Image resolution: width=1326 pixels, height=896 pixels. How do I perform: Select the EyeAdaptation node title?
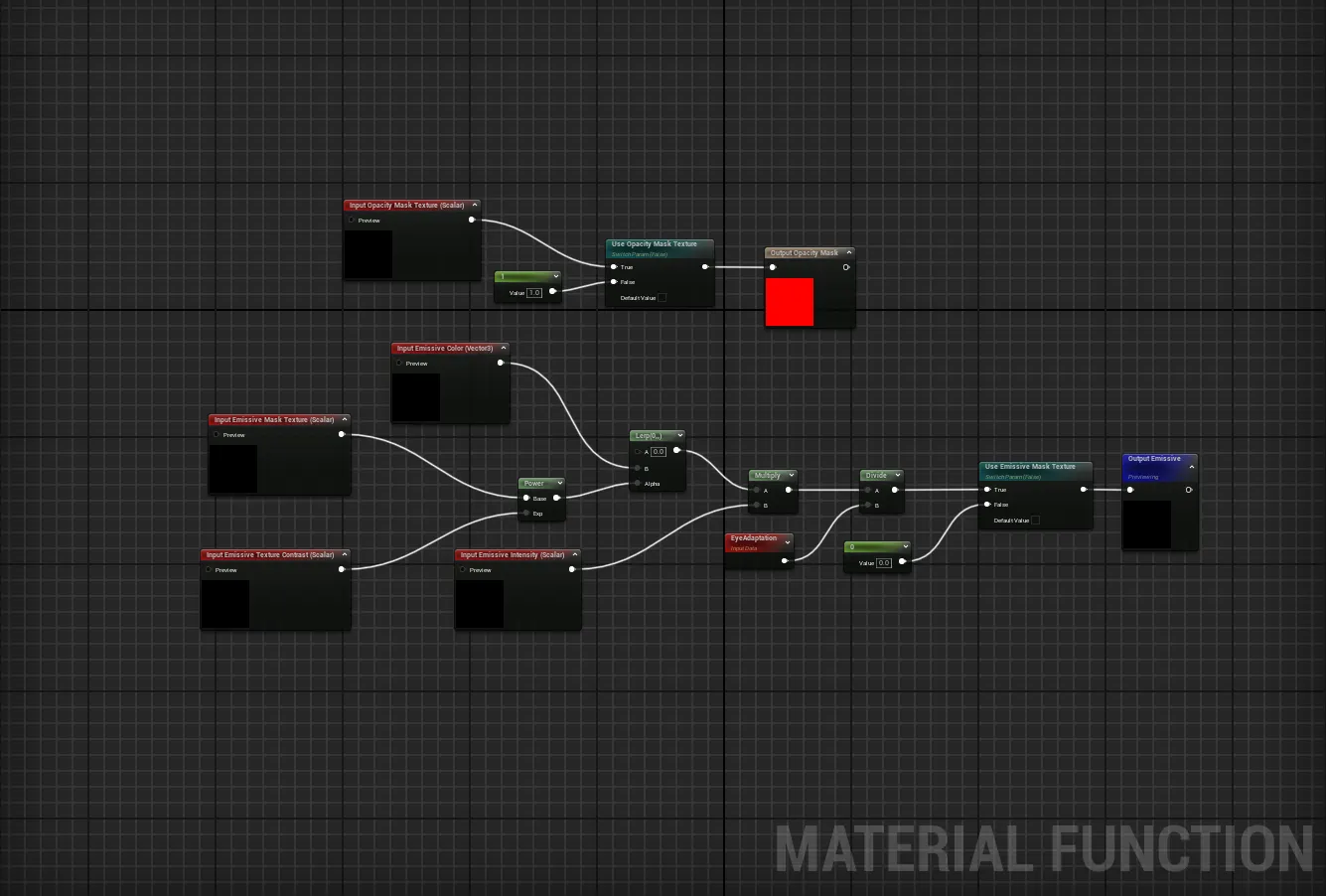(754, 538)
